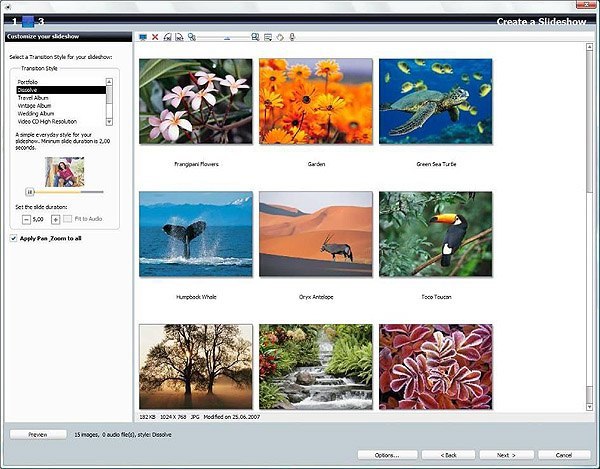This screenshot has width=600, height=469.
Task: Click the zoom-in magnifier right of slider
Action: [x=256, y=37]
